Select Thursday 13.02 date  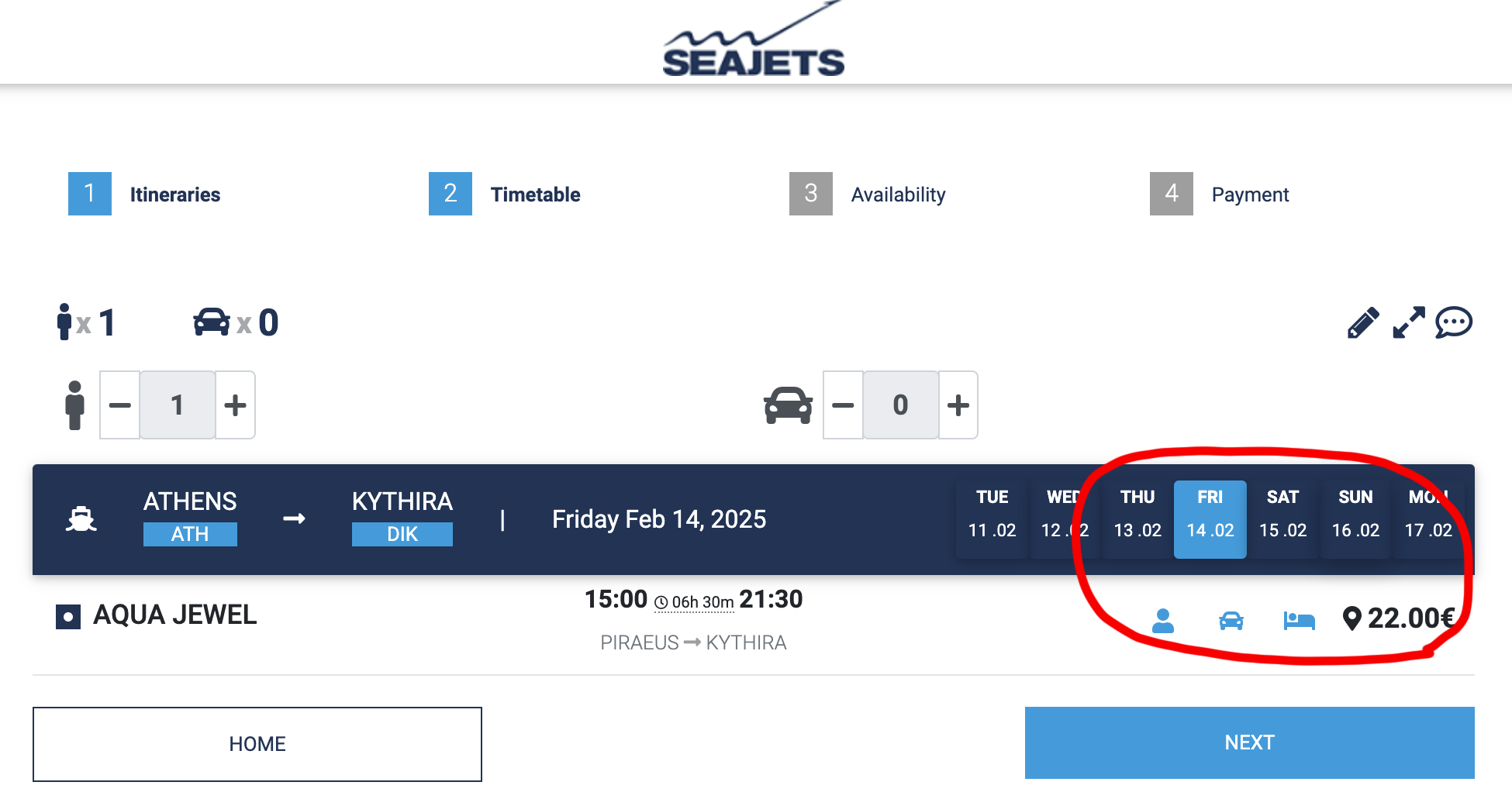click(x=1137, y=519)
